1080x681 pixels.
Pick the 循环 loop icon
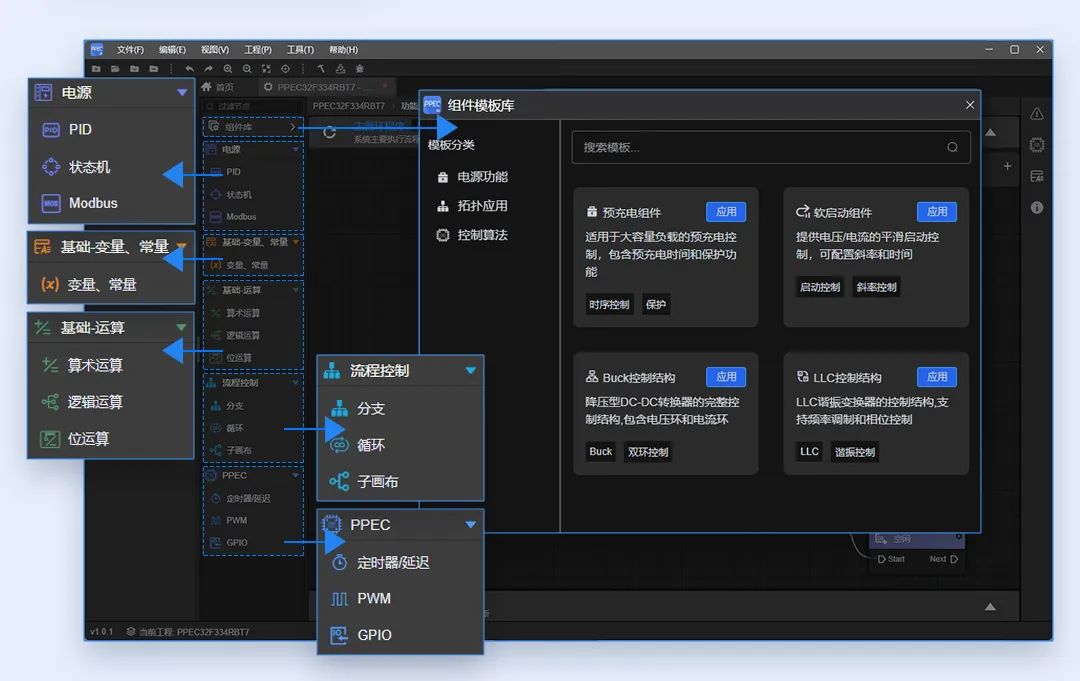tap(339, 445)
